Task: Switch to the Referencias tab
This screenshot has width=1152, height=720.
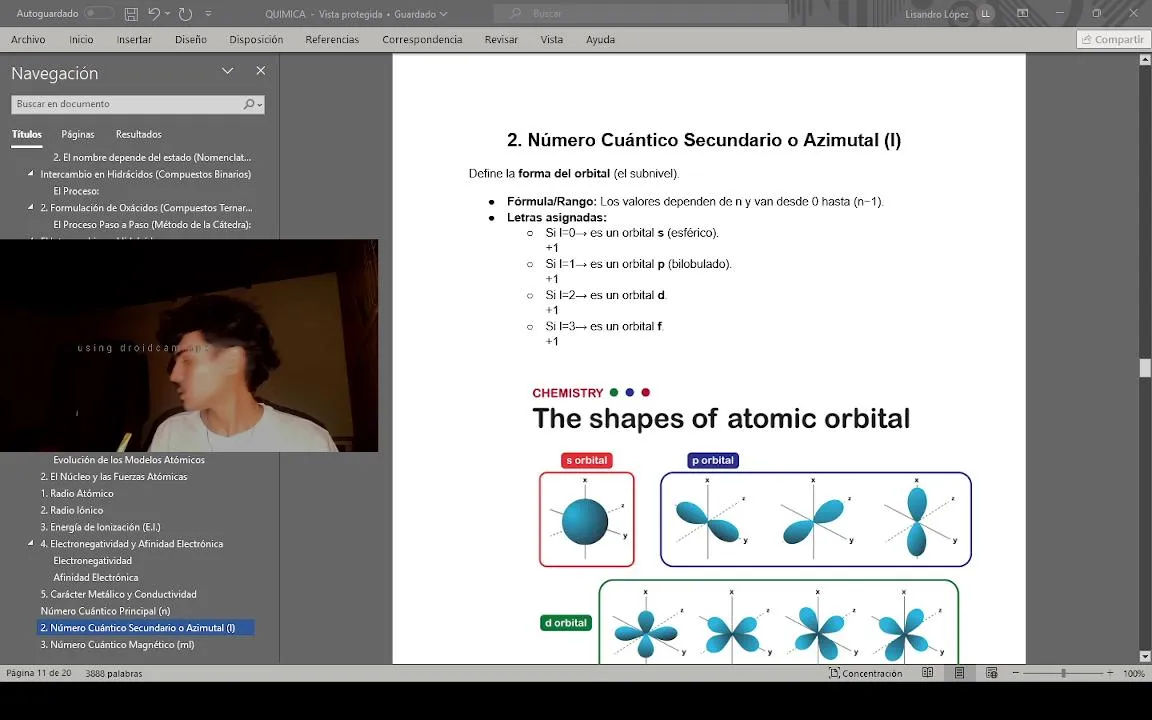Action: click(x=332, y=40)
